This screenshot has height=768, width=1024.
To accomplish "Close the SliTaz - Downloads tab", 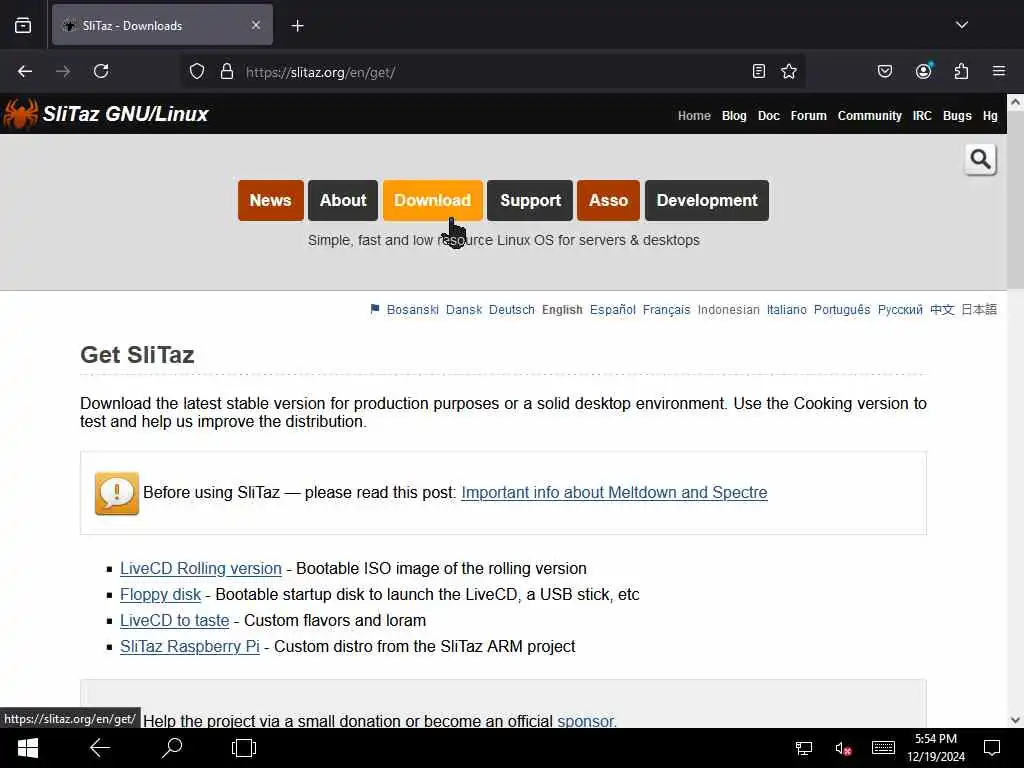I will point(256,25).
